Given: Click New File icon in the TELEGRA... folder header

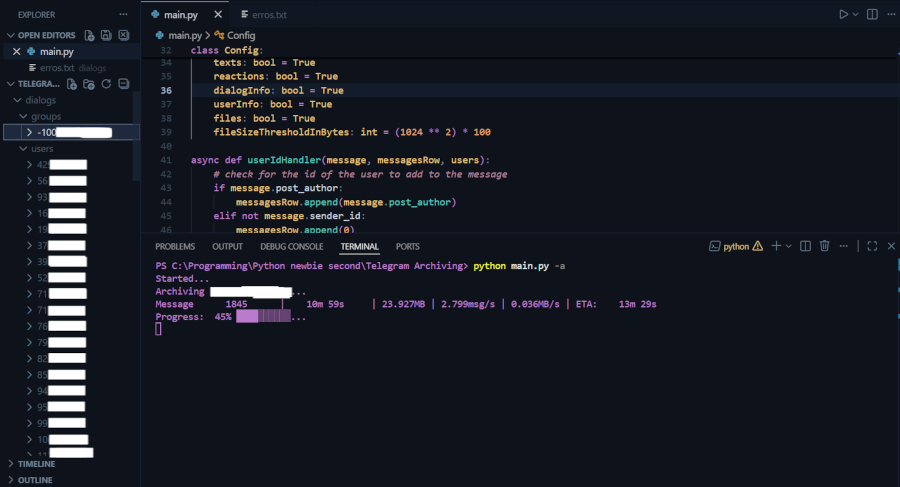Looking at the screenshot, I should point(72,84).
